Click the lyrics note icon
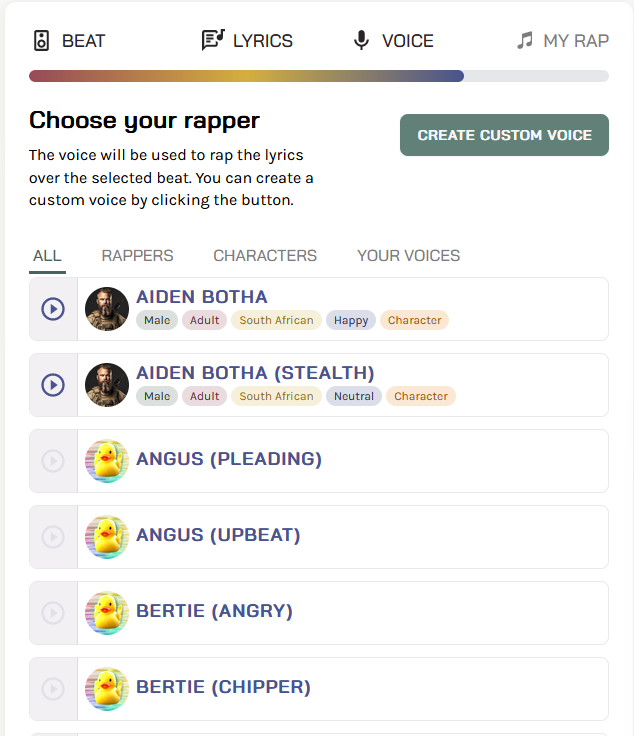Image resolution: width=634 pixels, height=736 pixels. (213, 40)
